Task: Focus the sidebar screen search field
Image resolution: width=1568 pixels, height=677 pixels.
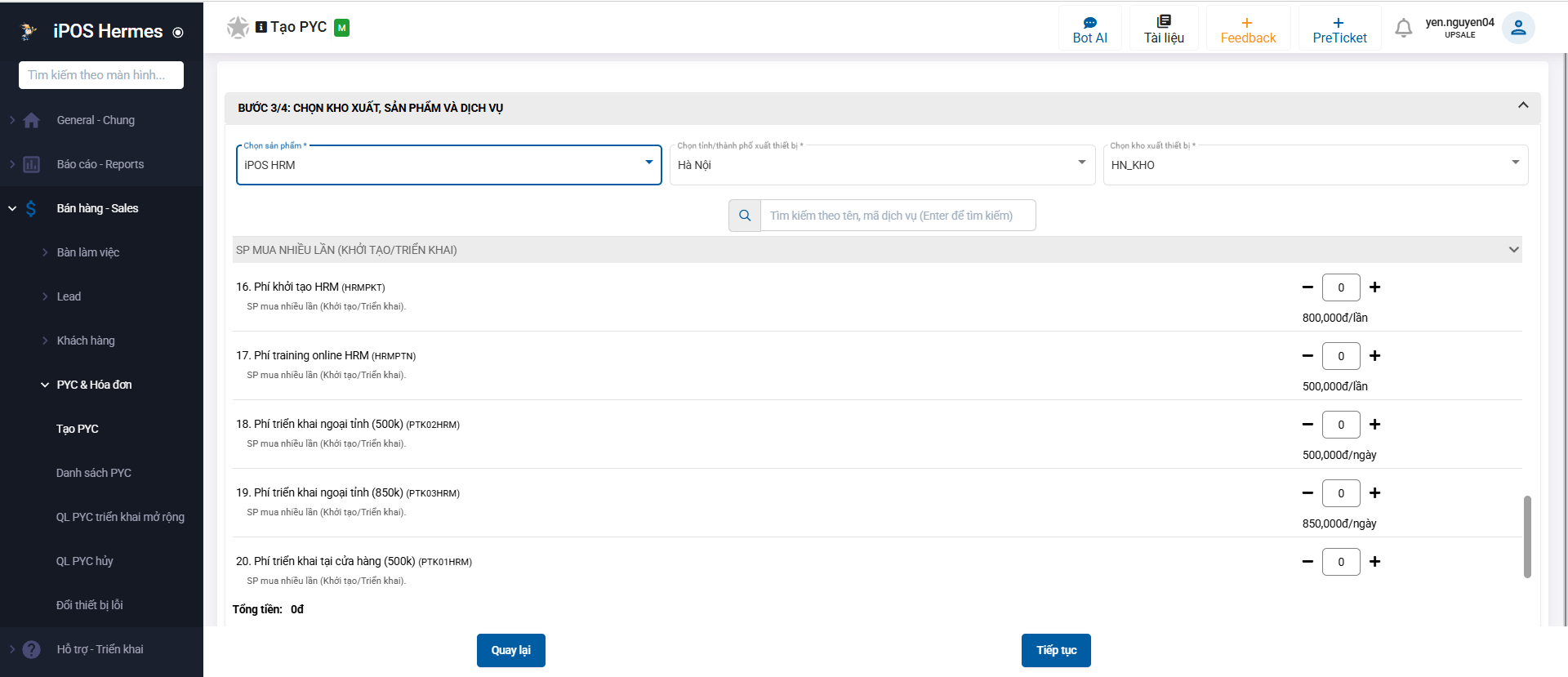Action: [x=101, y=75]
